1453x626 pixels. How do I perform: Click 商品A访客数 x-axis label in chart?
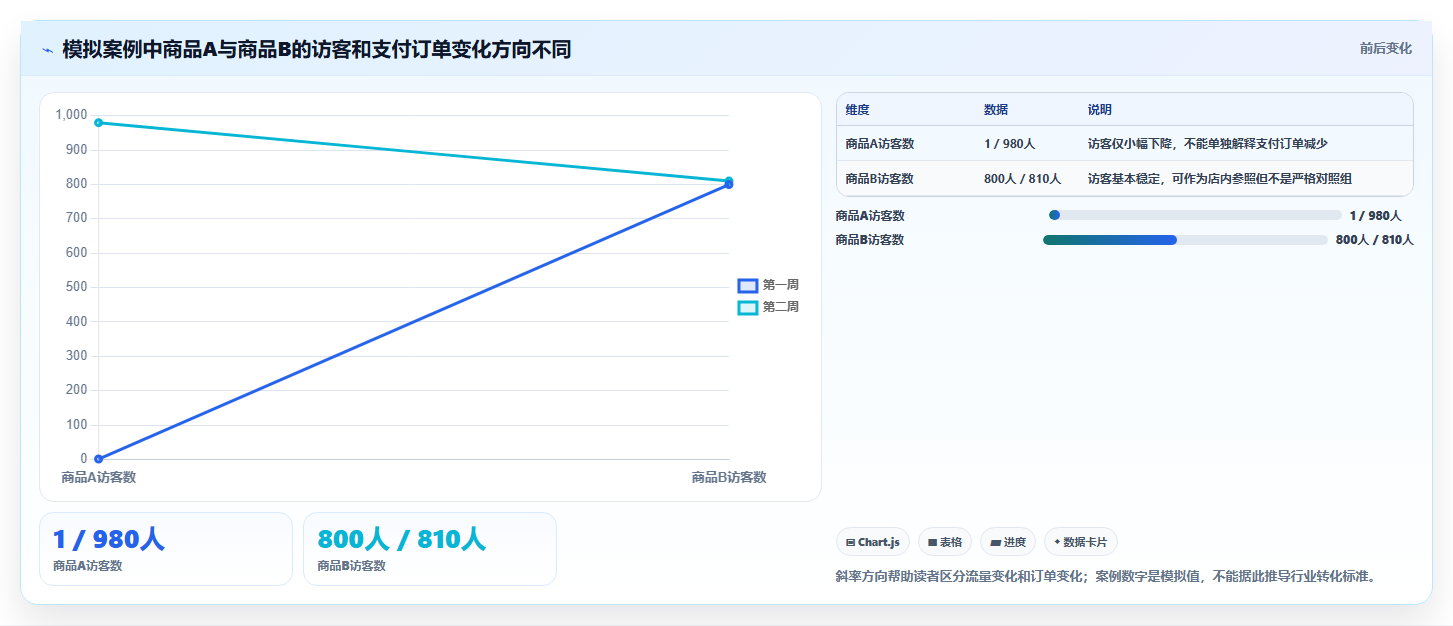pos(99,477)
